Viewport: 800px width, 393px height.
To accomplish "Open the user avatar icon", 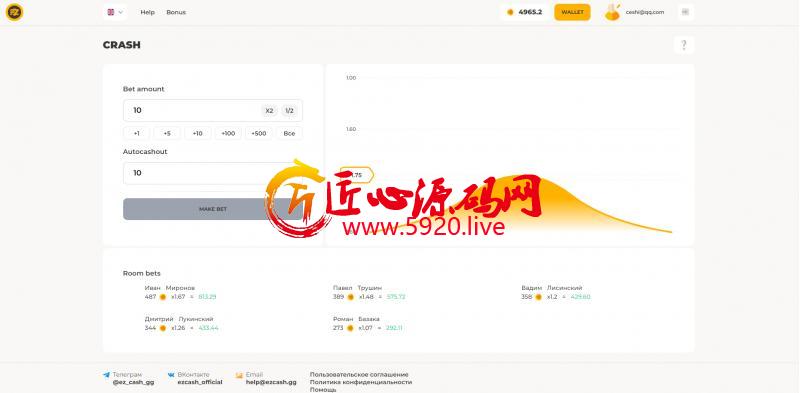I will click(612, 12).
